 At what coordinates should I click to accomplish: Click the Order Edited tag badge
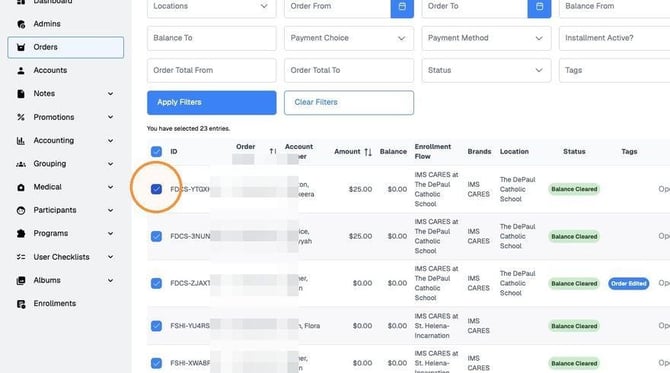(629, 283)
